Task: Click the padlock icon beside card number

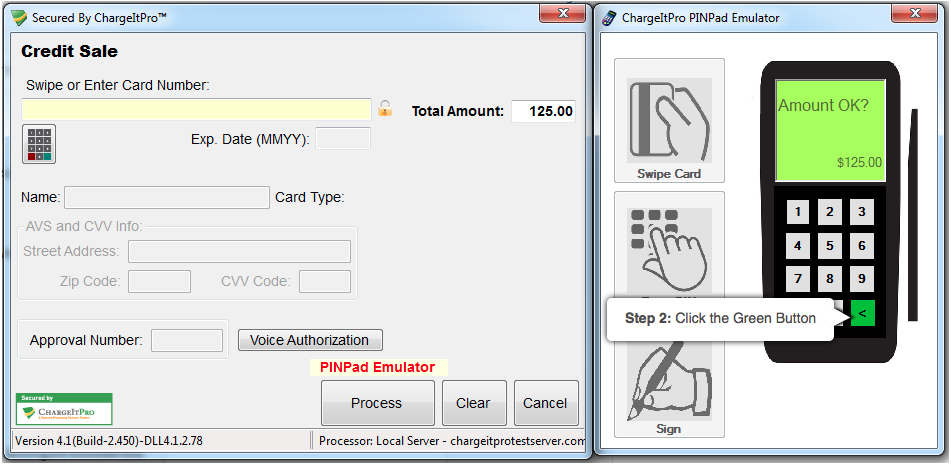Action: [385, 109]
